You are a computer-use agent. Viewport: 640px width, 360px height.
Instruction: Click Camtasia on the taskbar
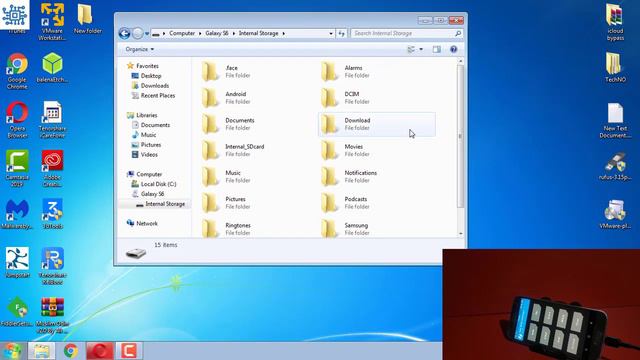tap(129, 351)
